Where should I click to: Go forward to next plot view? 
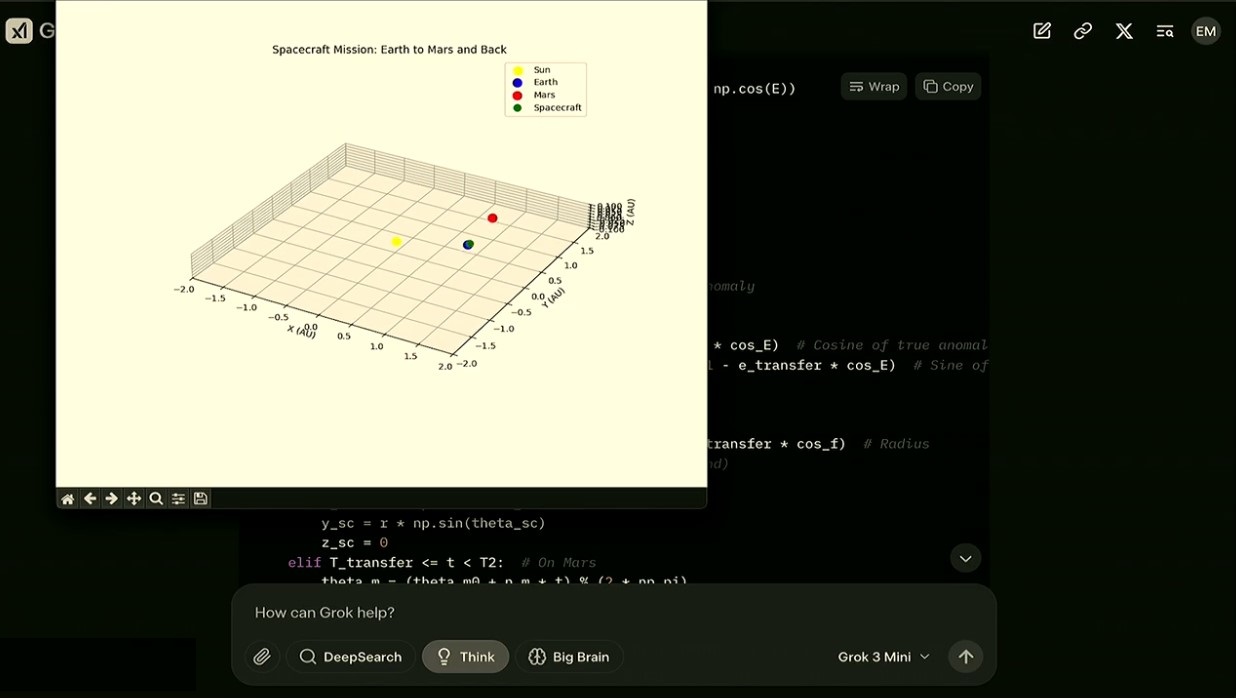point(112,499)
